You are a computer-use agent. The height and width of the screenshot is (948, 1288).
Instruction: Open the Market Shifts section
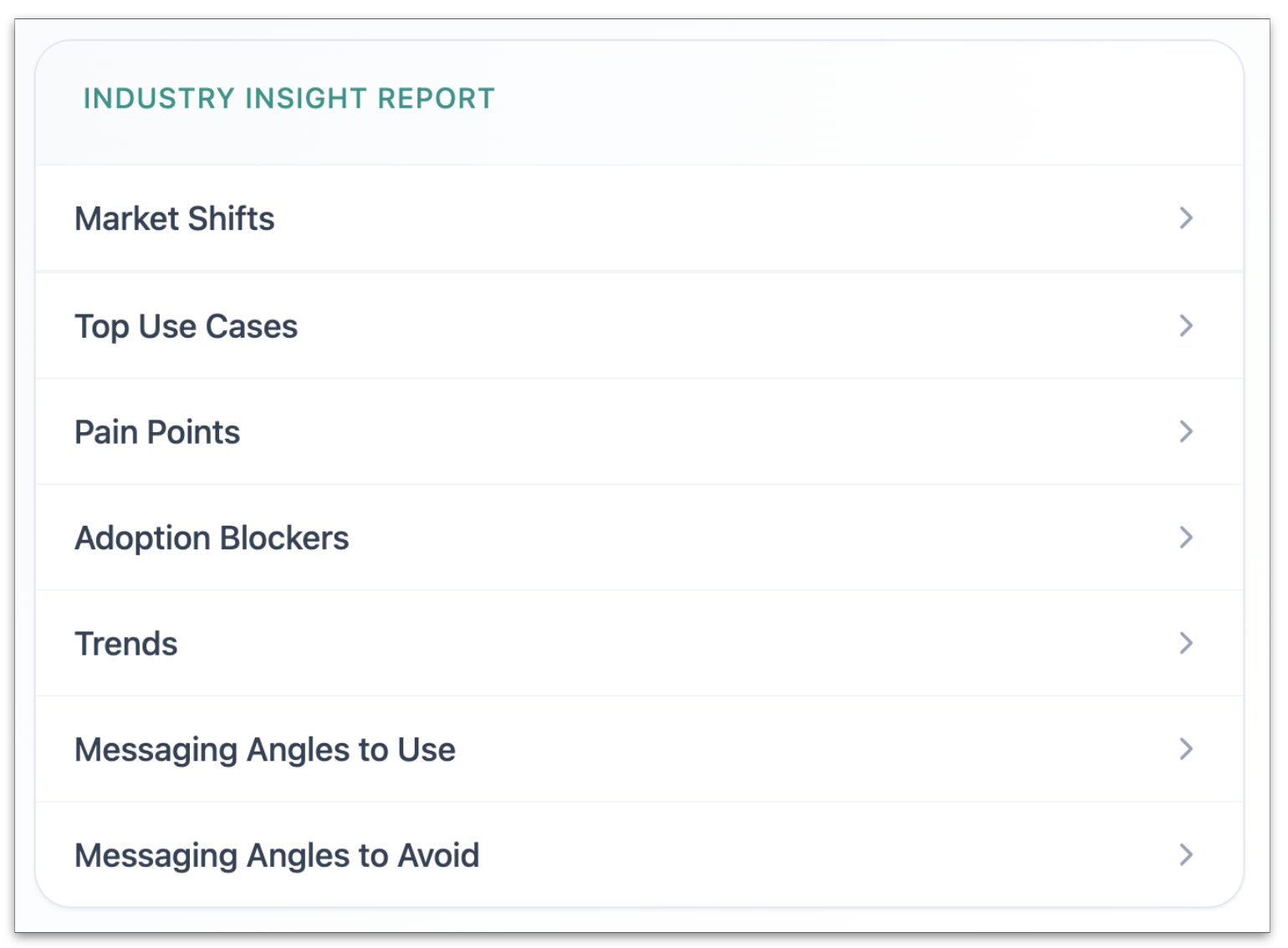click(x=585, y=218)
